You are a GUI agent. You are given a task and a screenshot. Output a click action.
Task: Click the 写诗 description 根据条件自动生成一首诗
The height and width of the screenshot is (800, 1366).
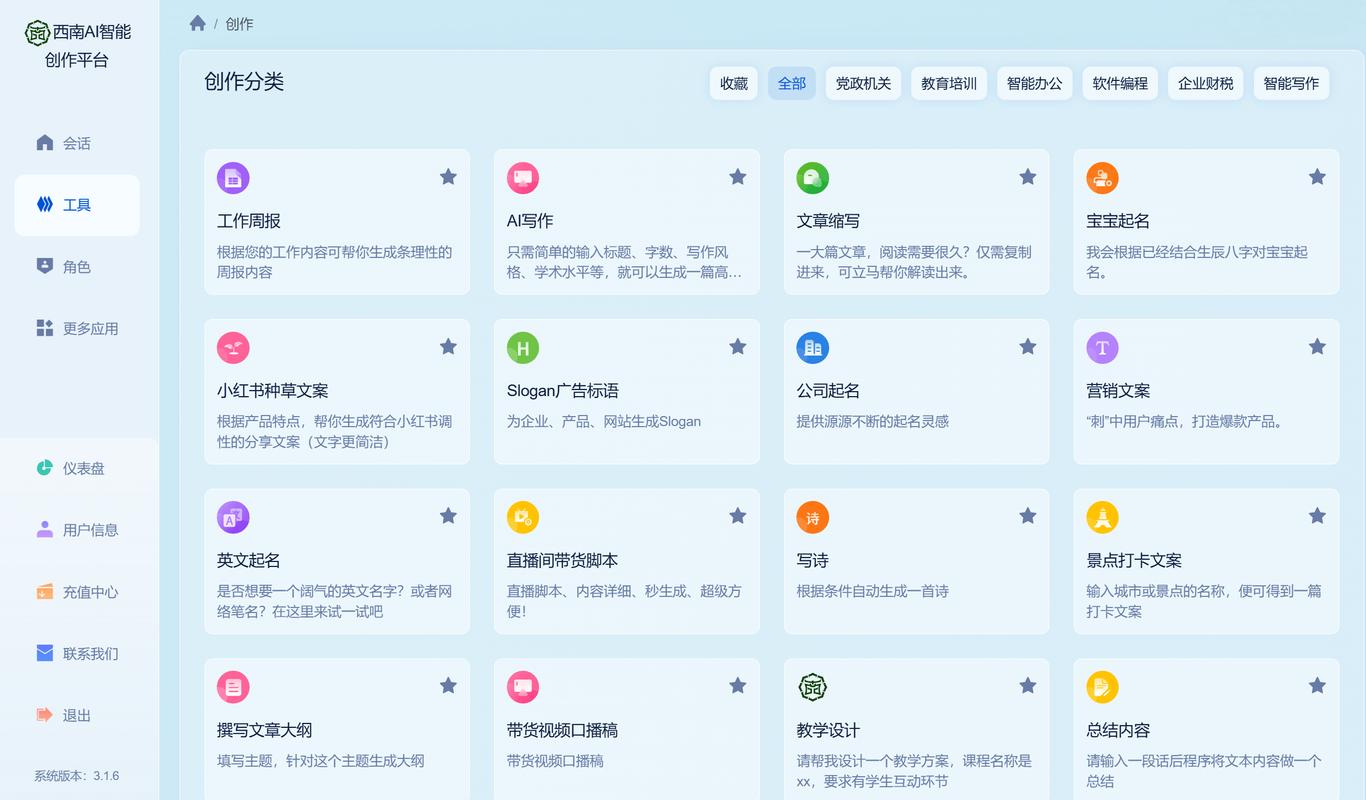[873, 591]
